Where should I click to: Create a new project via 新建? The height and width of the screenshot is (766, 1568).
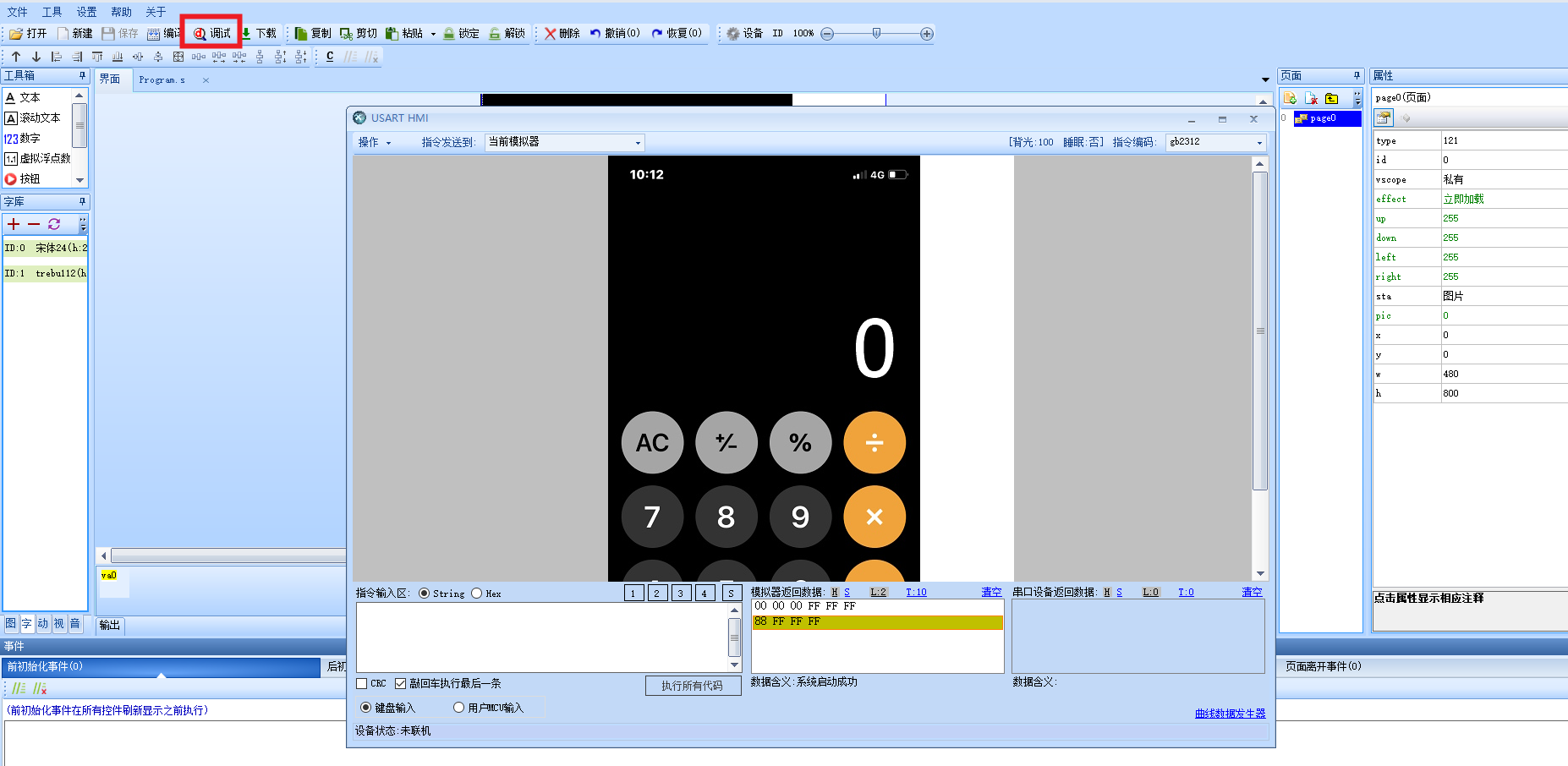[74, 34]
